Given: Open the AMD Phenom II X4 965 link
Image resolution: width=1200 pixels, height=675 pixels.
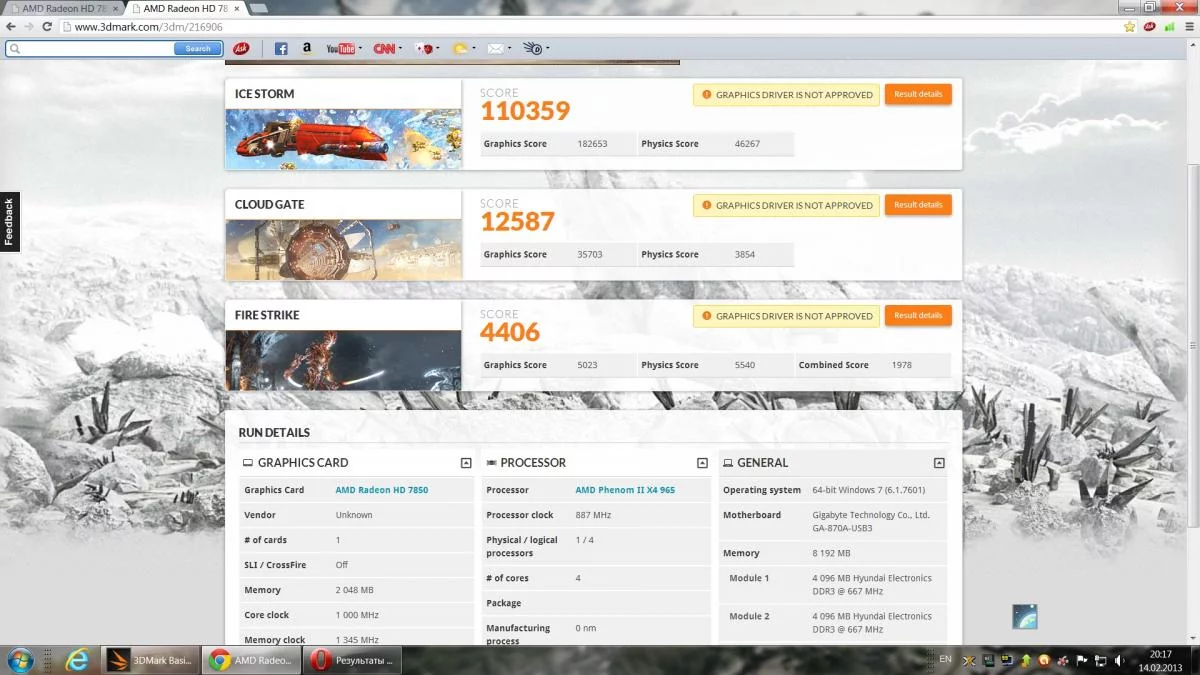Looking at the screenshot, I should coord(625,490).
